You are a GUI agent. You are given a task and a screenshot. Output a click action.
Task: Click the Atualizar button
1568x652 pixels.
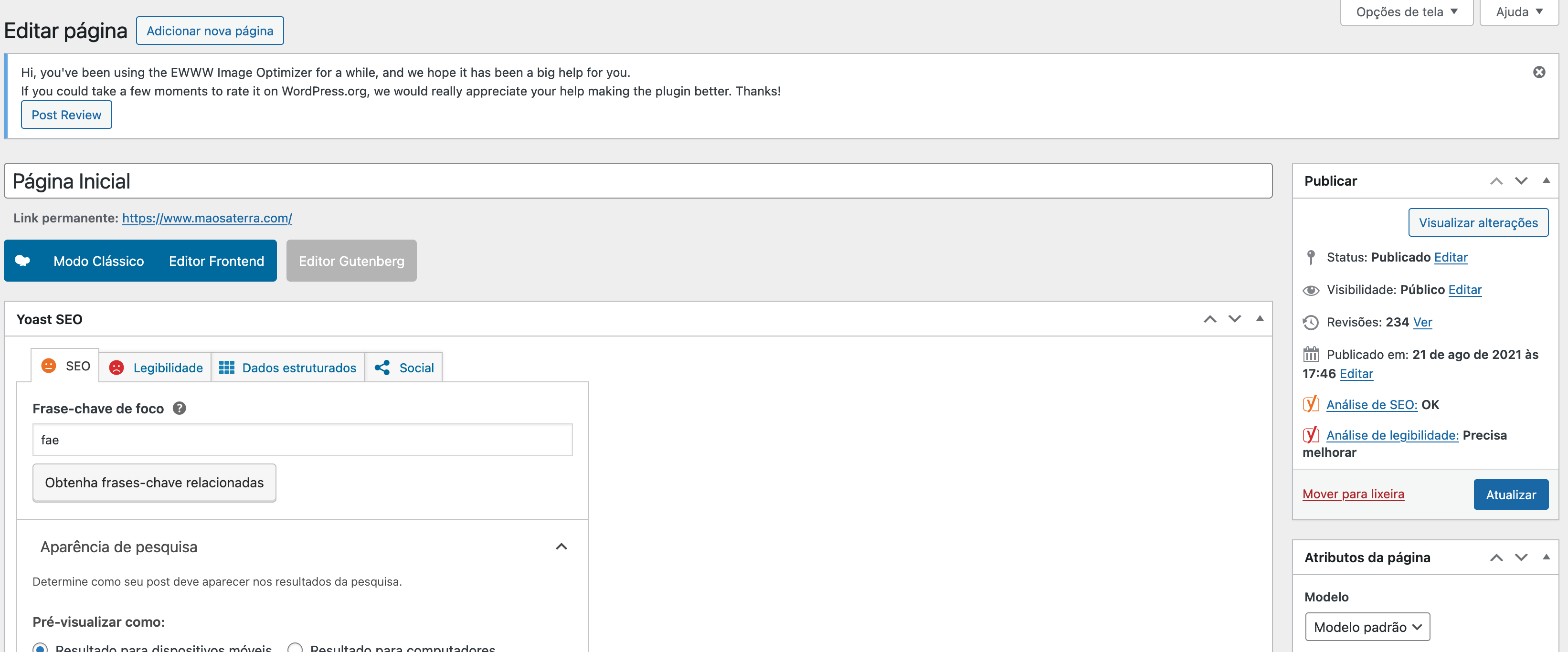1510,494
